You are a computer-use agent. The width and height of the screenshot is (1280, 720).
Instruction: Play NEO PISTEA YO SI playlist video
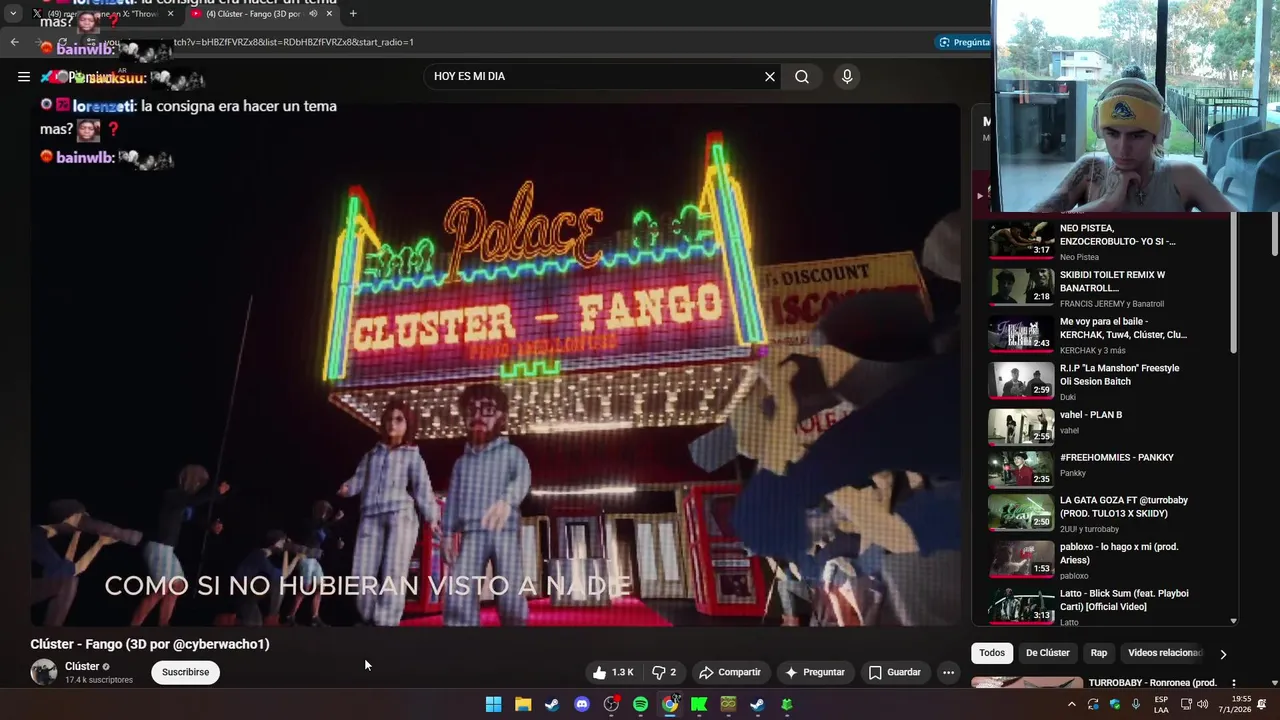(1021, 241)
